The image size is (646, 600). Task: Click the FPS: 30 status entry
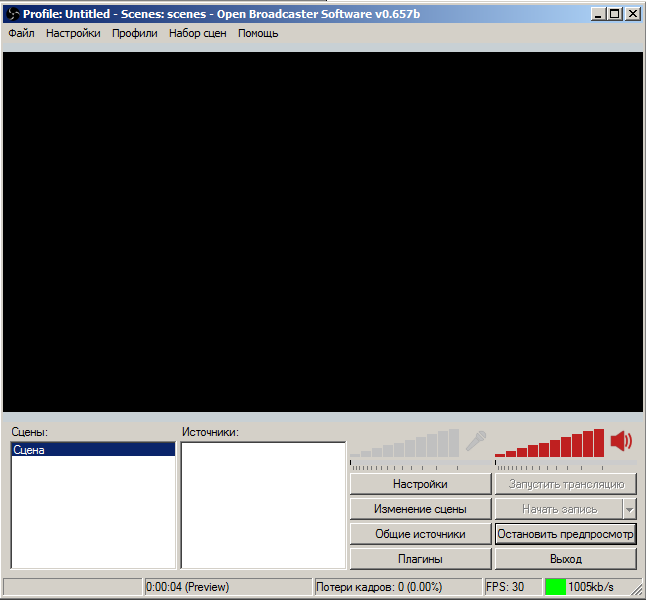point(505,587)
